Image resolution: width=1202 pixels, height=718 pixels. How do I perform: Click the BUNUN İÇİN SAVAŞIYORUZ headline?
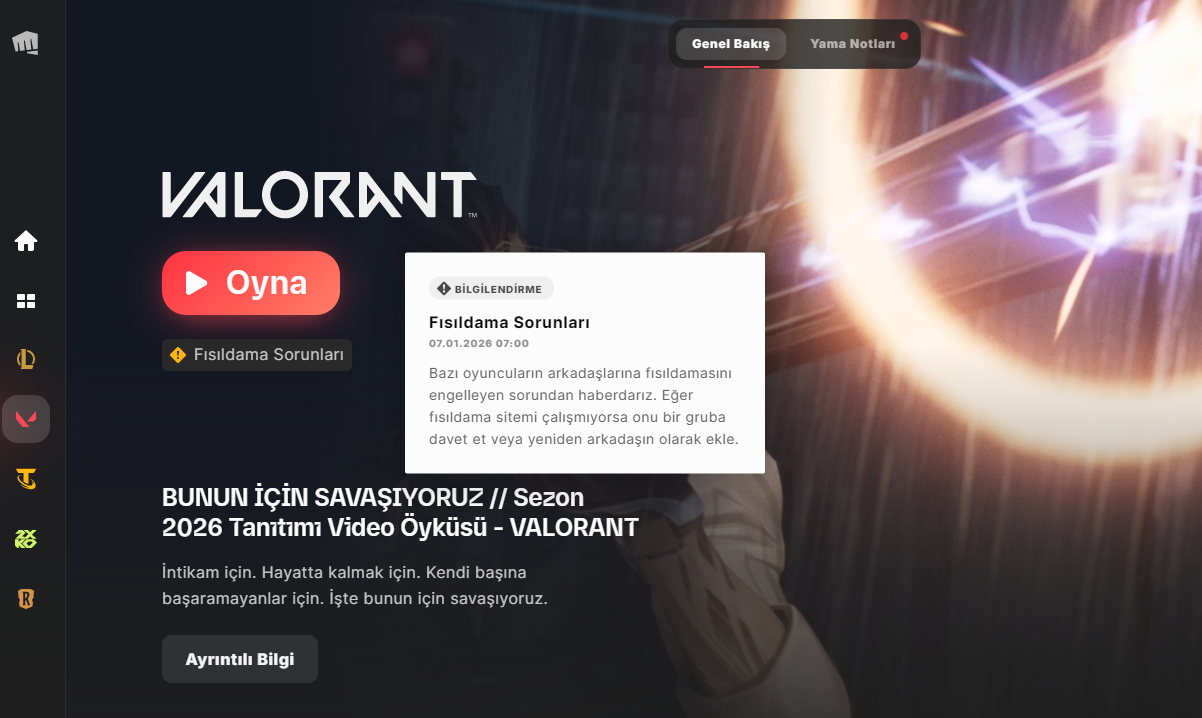pyautogui.click(x=400, y=512)
